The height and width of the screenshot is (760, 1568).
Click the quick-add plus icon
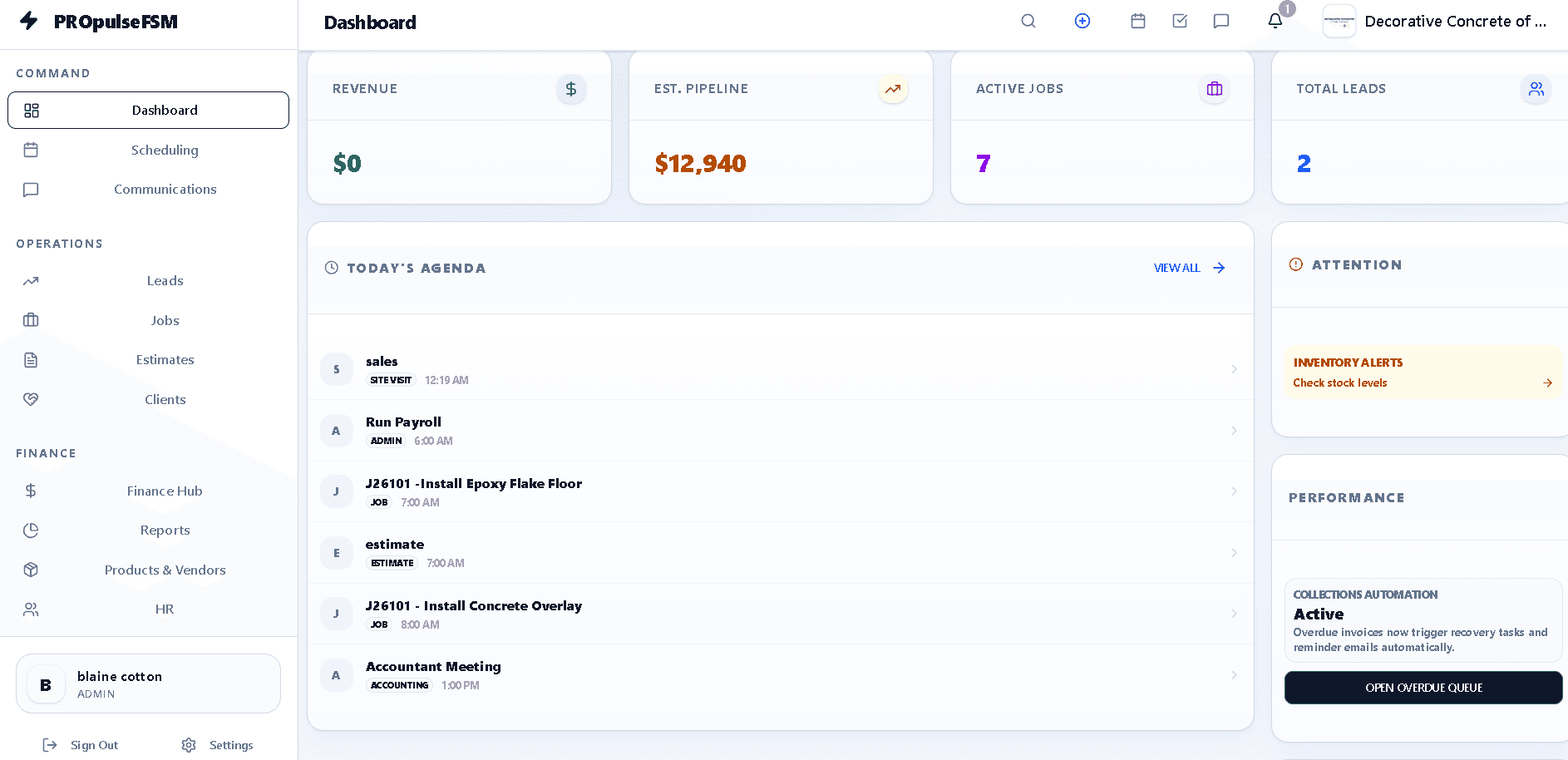pyautogui.click(x=1082, y=21)
